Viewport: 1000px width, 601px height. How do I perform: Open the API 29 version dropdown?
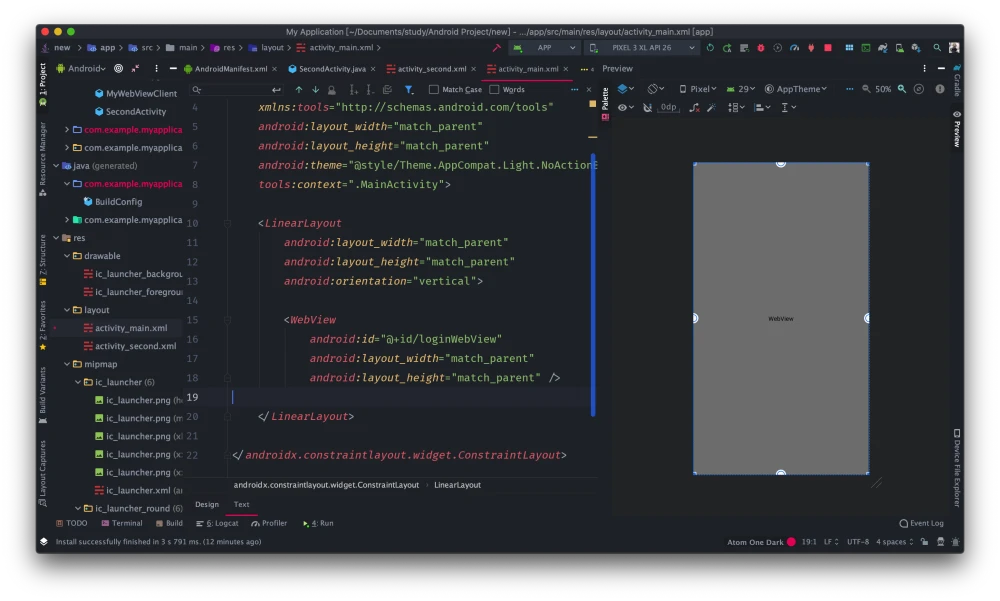[741, 89]
